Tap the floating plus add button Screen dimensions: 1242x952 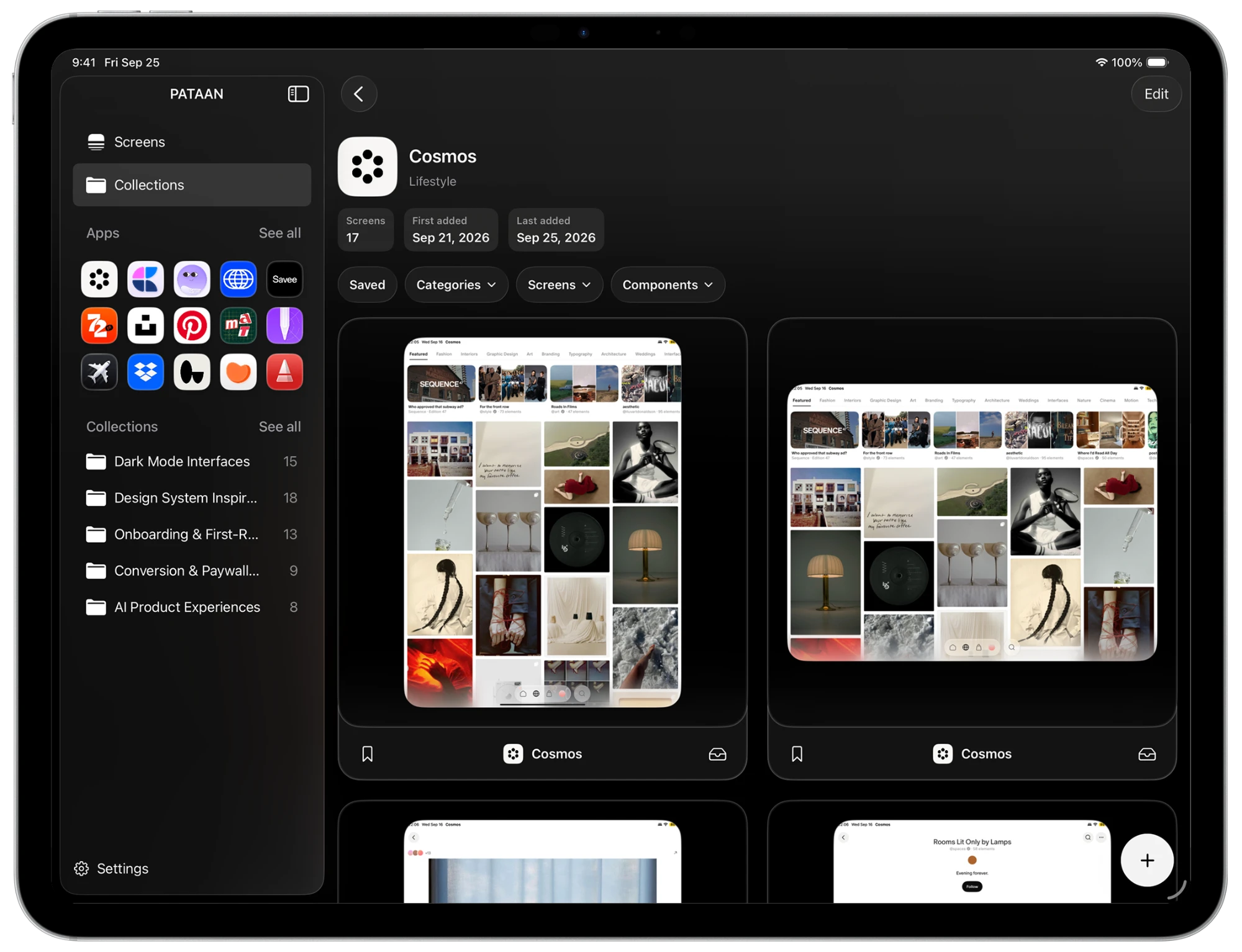pyautogui.click(x=1147, y=860)
